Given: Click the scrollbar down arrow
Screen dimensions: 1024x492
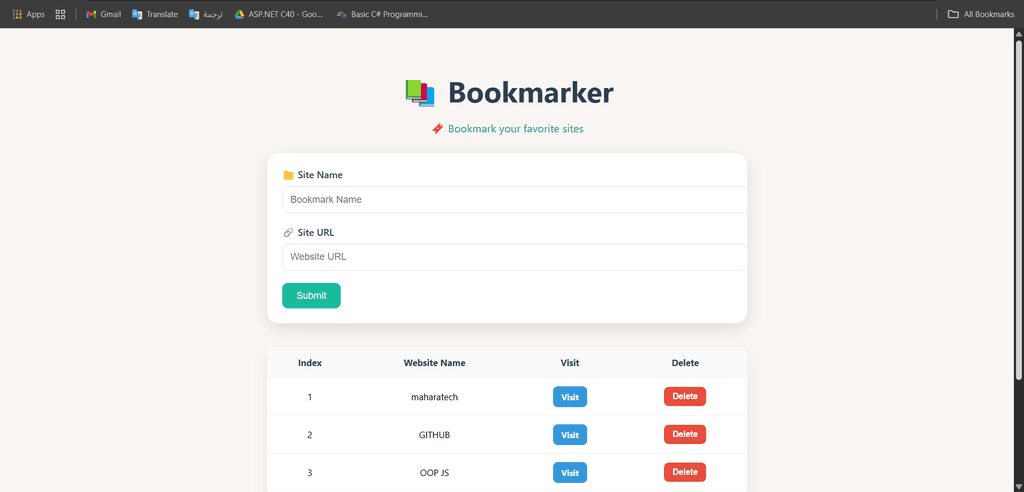Looking at the screenshot, I should point(1018,487).
